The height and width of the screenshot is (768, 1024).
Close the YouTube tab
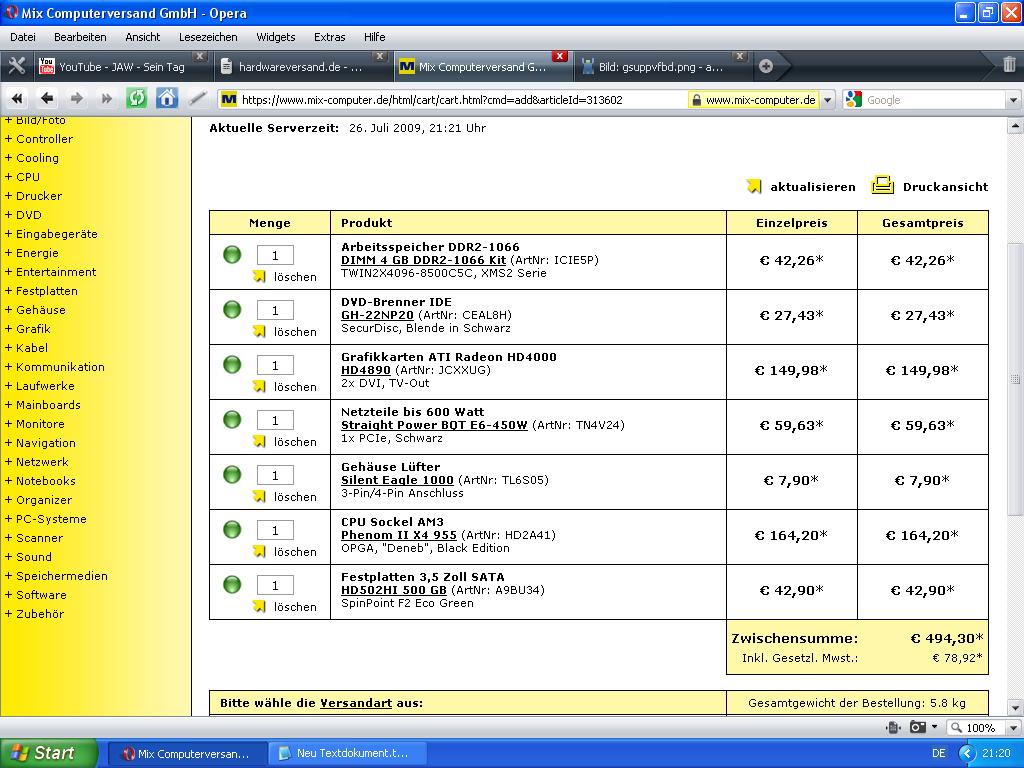(200, 56)
